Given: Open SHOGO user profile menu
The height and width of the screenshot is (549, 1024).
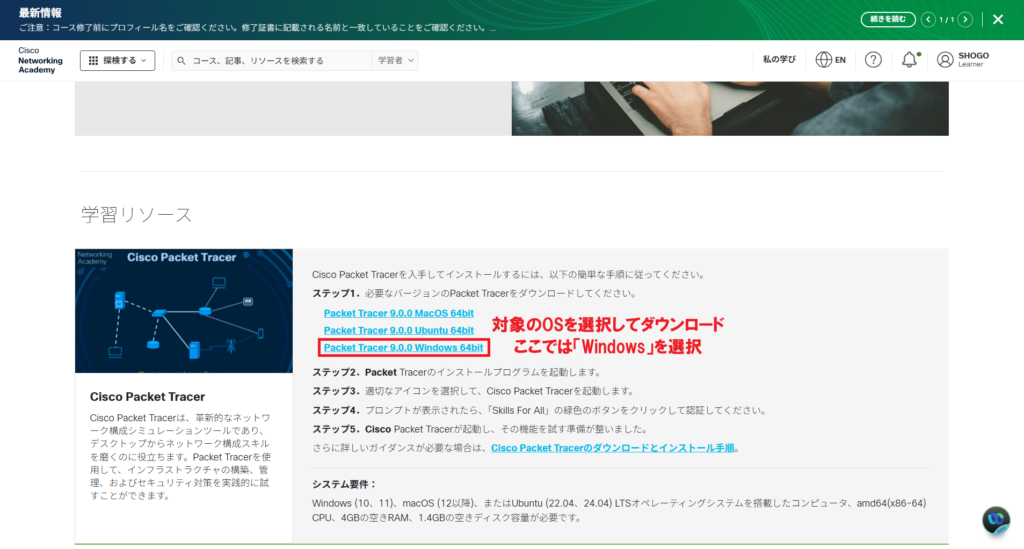Looking at the screenshot, I should click(x=963, y=59).
